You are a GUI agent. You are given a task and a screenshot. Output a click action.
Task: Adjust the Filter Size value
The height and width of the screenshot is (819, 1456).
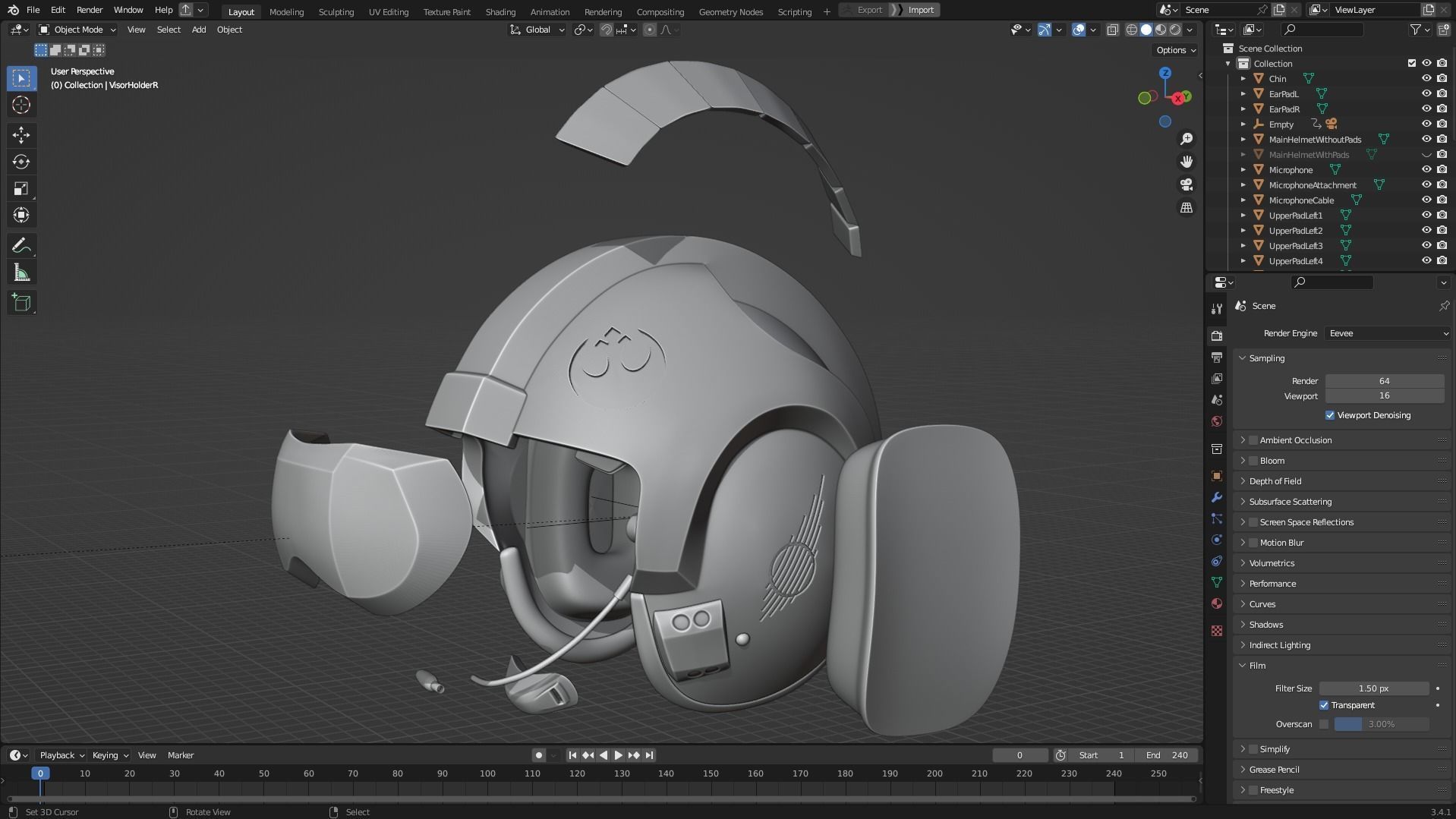point(1373,688)
